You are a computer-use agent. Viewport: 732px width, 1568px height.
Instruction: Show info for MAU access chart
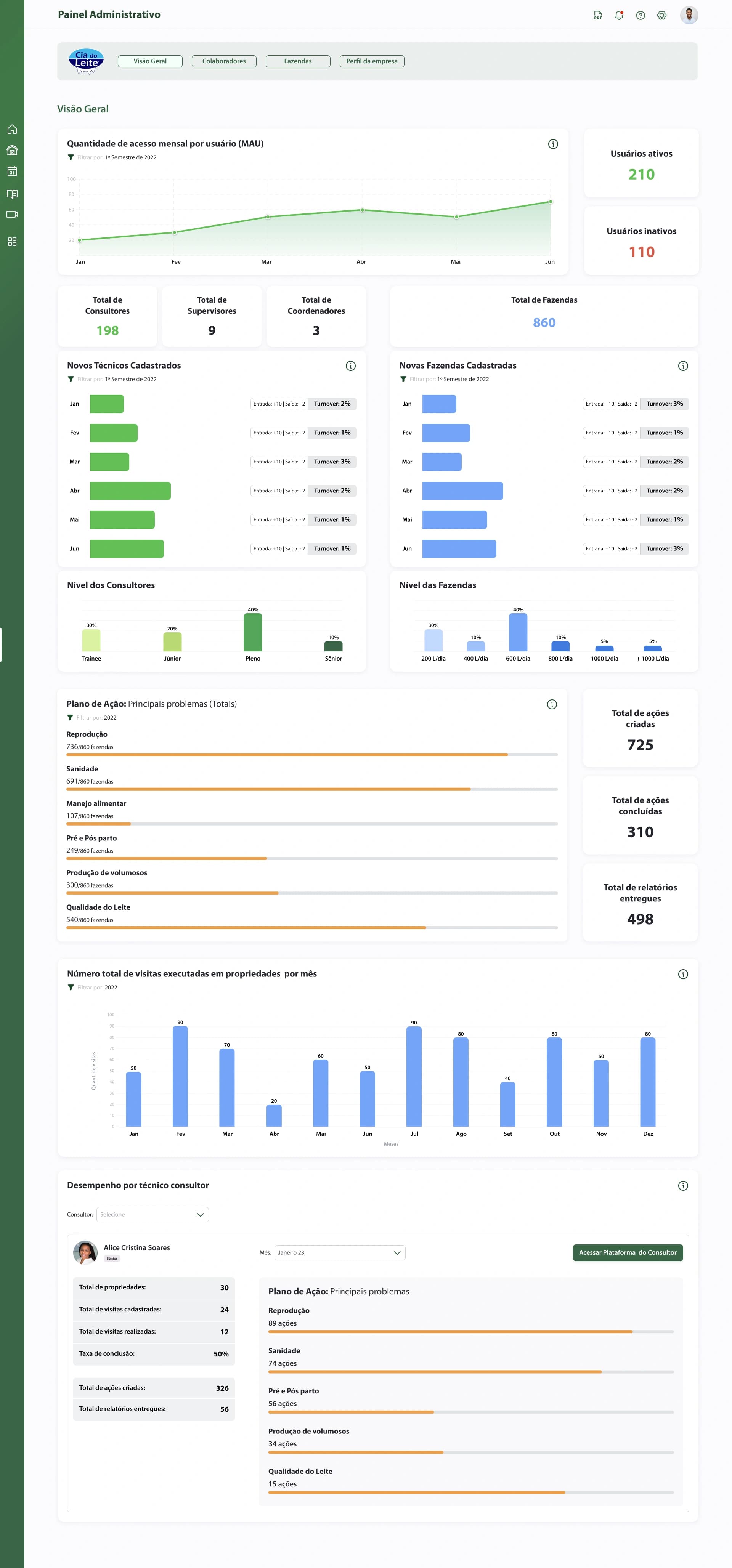click(552, 144)
